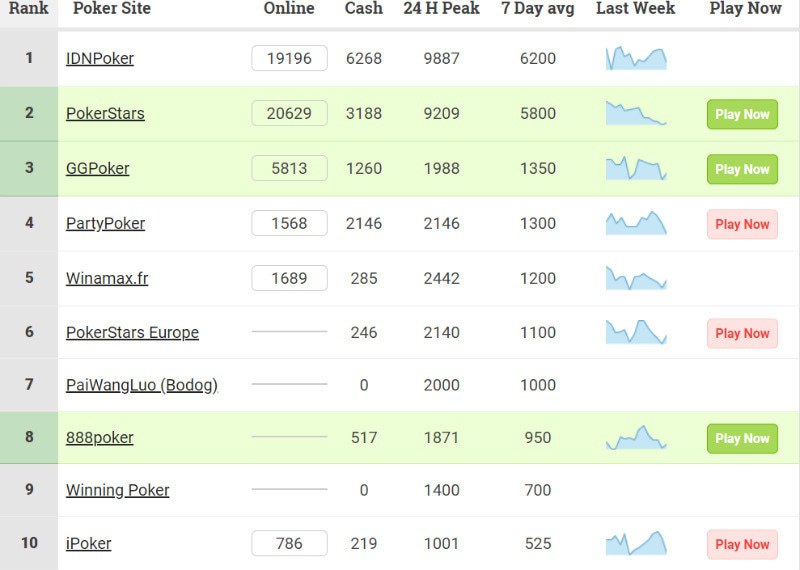Click the Winamax.fr last week sparkline
This screenshot has height=570, width=800.
636,278
